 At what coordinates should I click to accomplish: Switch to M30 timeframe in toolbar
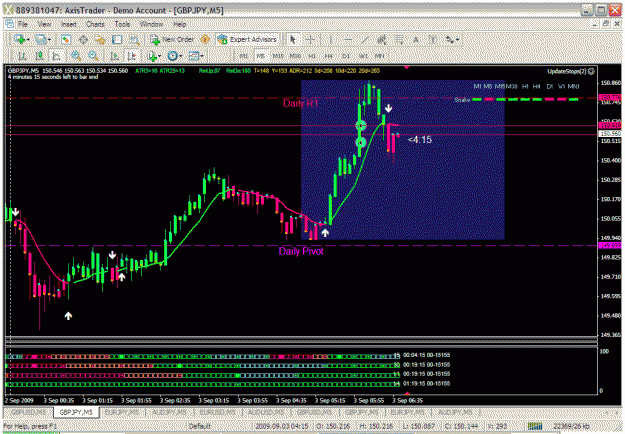point(295,56)
